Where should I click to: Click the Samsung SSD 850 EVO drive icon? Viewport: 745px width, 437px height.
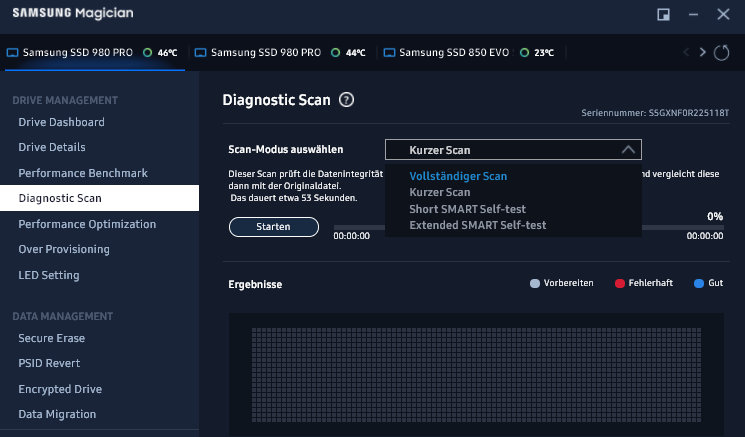click(389, 53)
